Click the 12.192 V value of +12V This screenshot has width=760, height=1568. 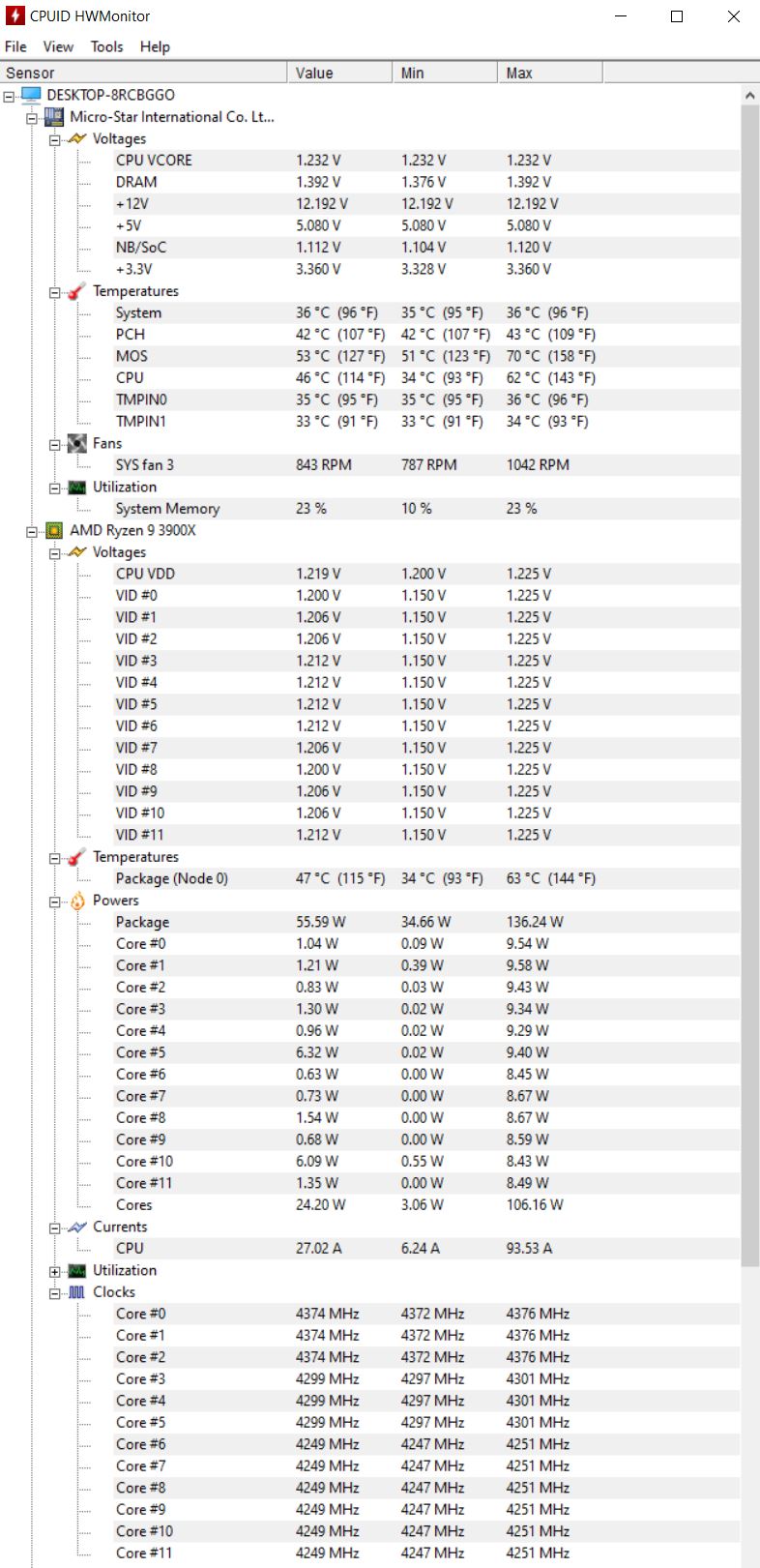pyautogui.click(x=322, y=204)
